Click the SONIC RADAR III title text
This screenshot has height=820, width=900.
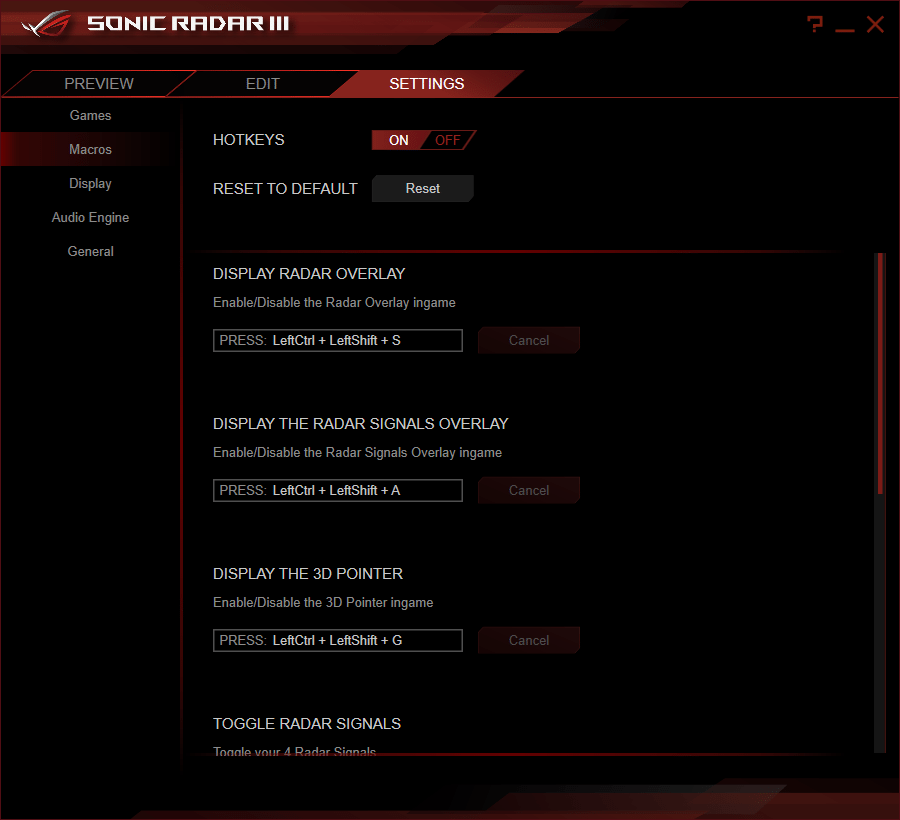pos(188,24)
